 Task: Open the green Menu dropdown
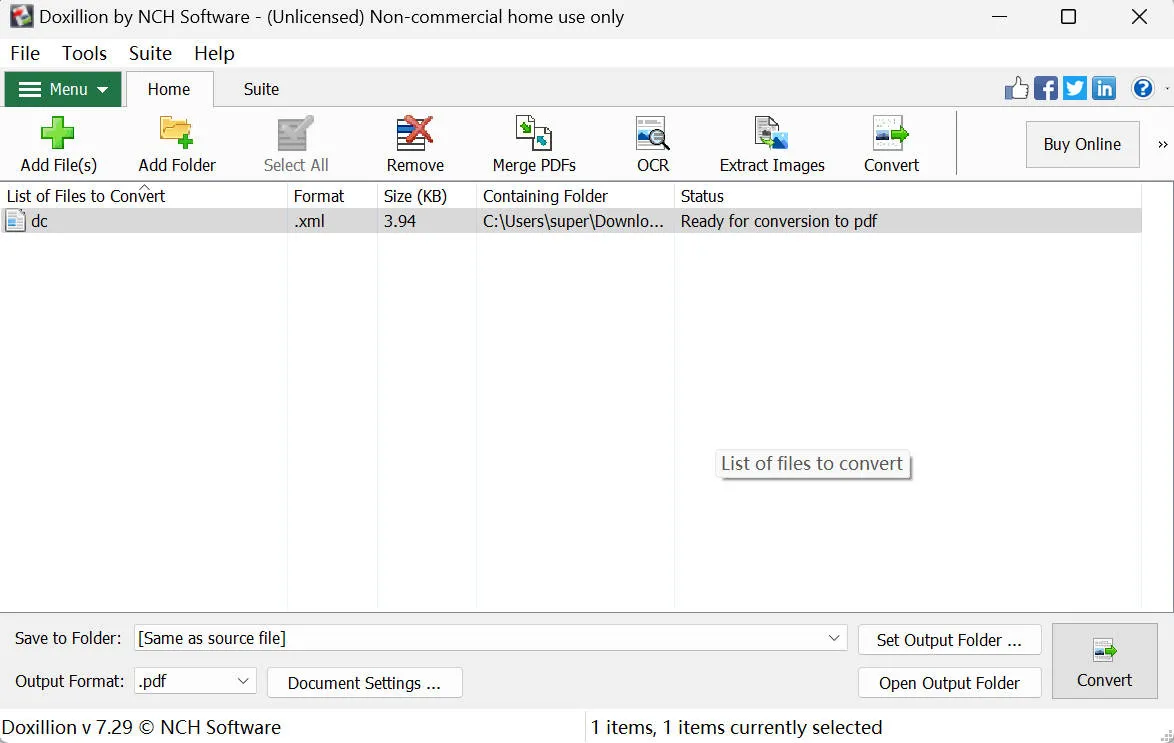click(62, 89)
